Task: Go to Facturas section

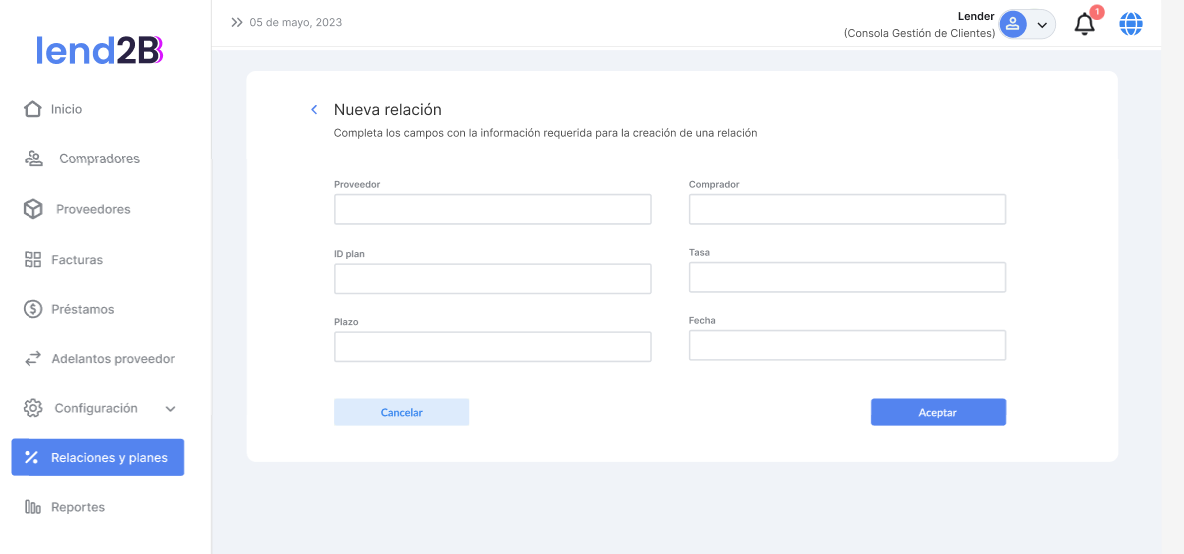Action: click(x=77, y=260)
